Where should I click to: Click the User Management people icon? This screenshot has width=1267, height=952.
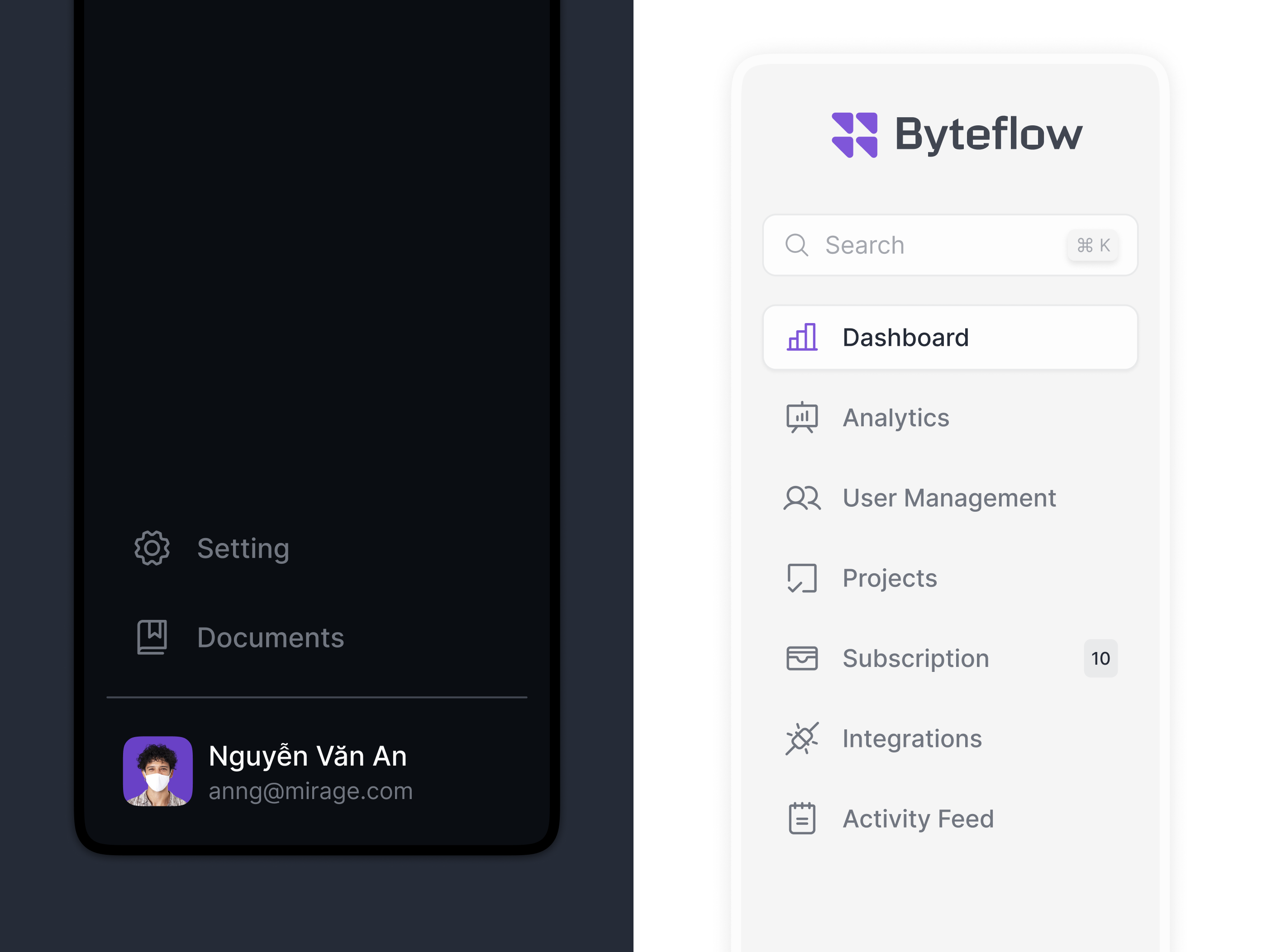(x=802, y=498)
